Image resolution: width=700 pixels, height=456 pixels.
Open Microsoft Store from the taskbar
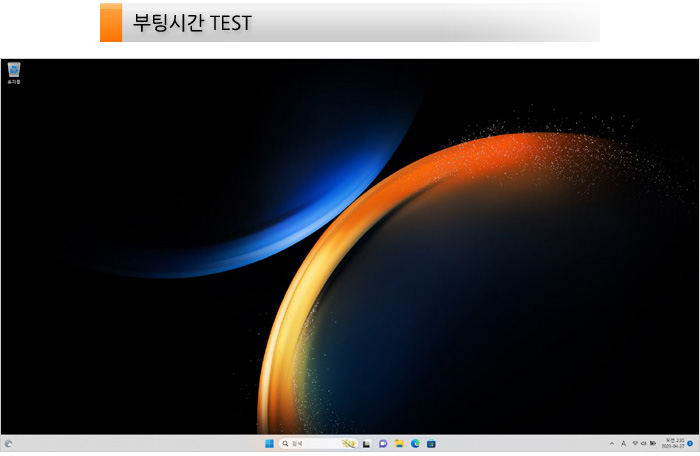point(431,443)
